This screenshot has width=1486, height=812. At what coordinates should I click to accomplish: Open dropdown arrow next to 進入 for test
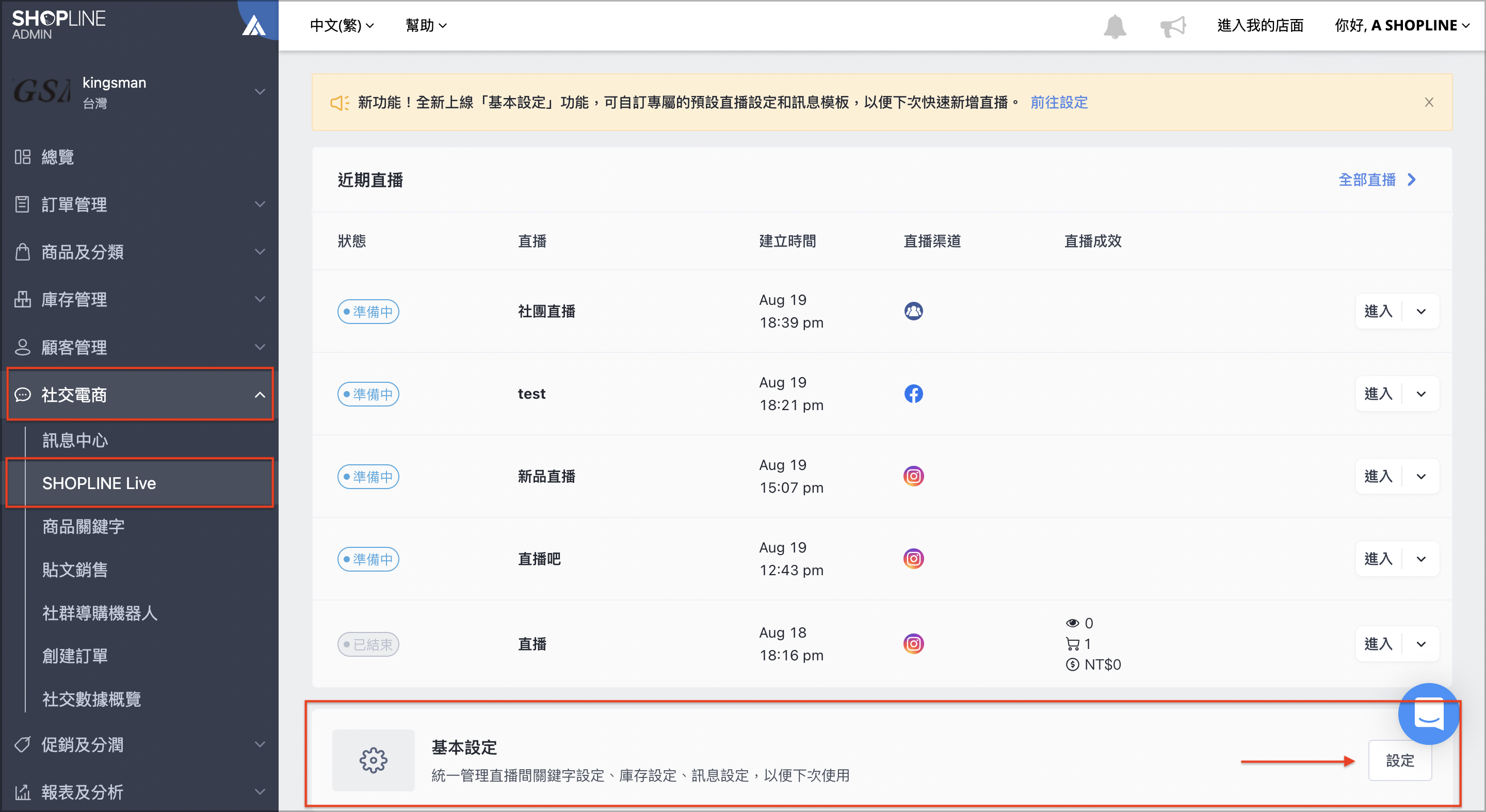point(1421,394)
